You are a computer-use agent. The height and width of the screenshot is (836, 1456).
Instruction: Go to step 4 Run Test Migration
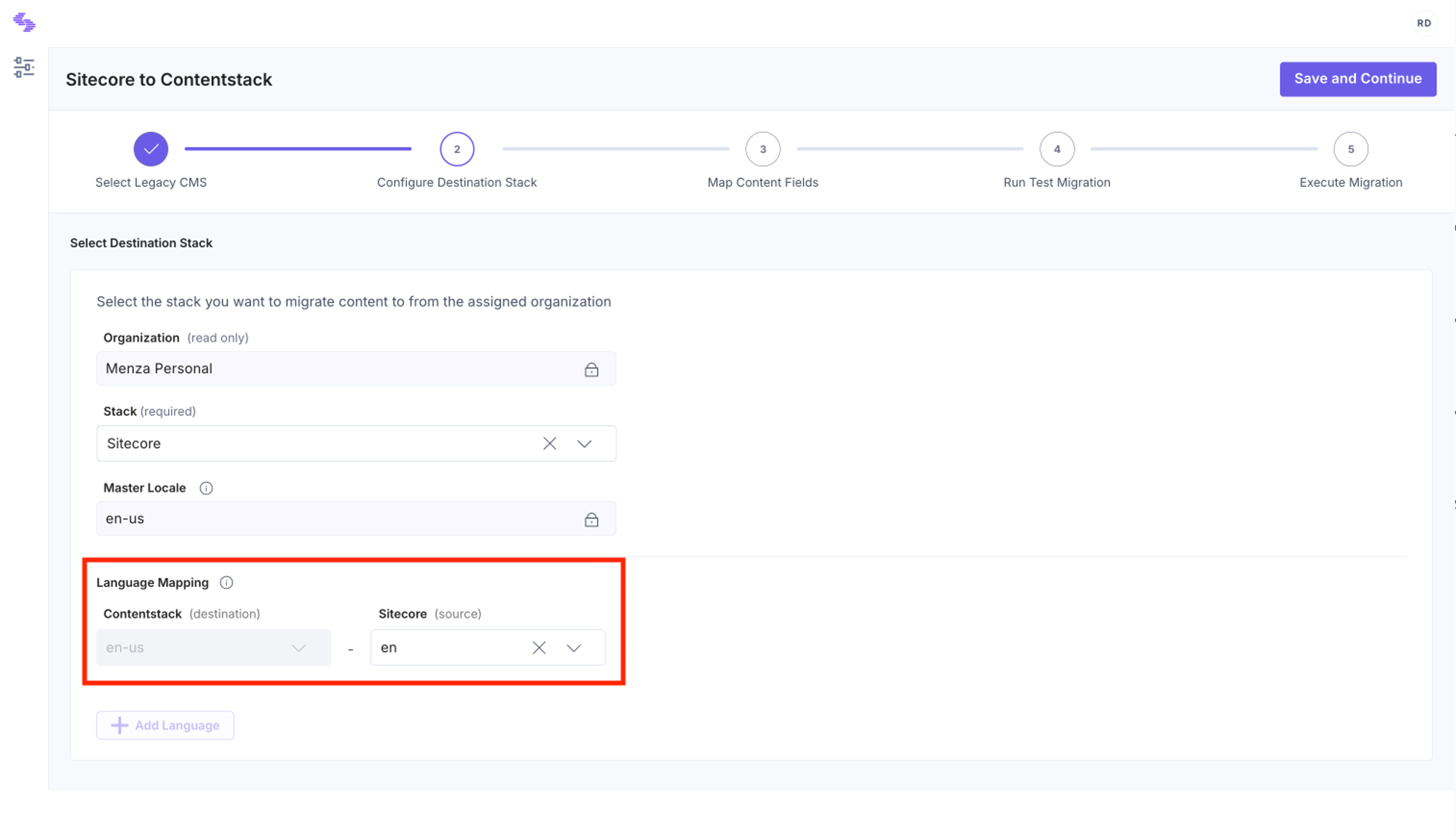click(1057, 149)
